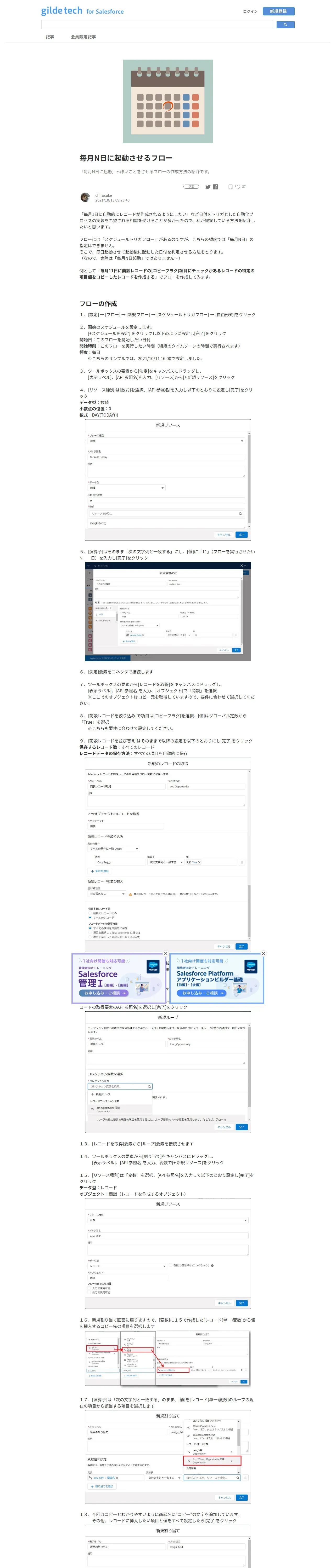Viewport: 336px width, 1568px height.
Task: Select the 最初のレコードのみ radio option
Action: pos(90,913)
